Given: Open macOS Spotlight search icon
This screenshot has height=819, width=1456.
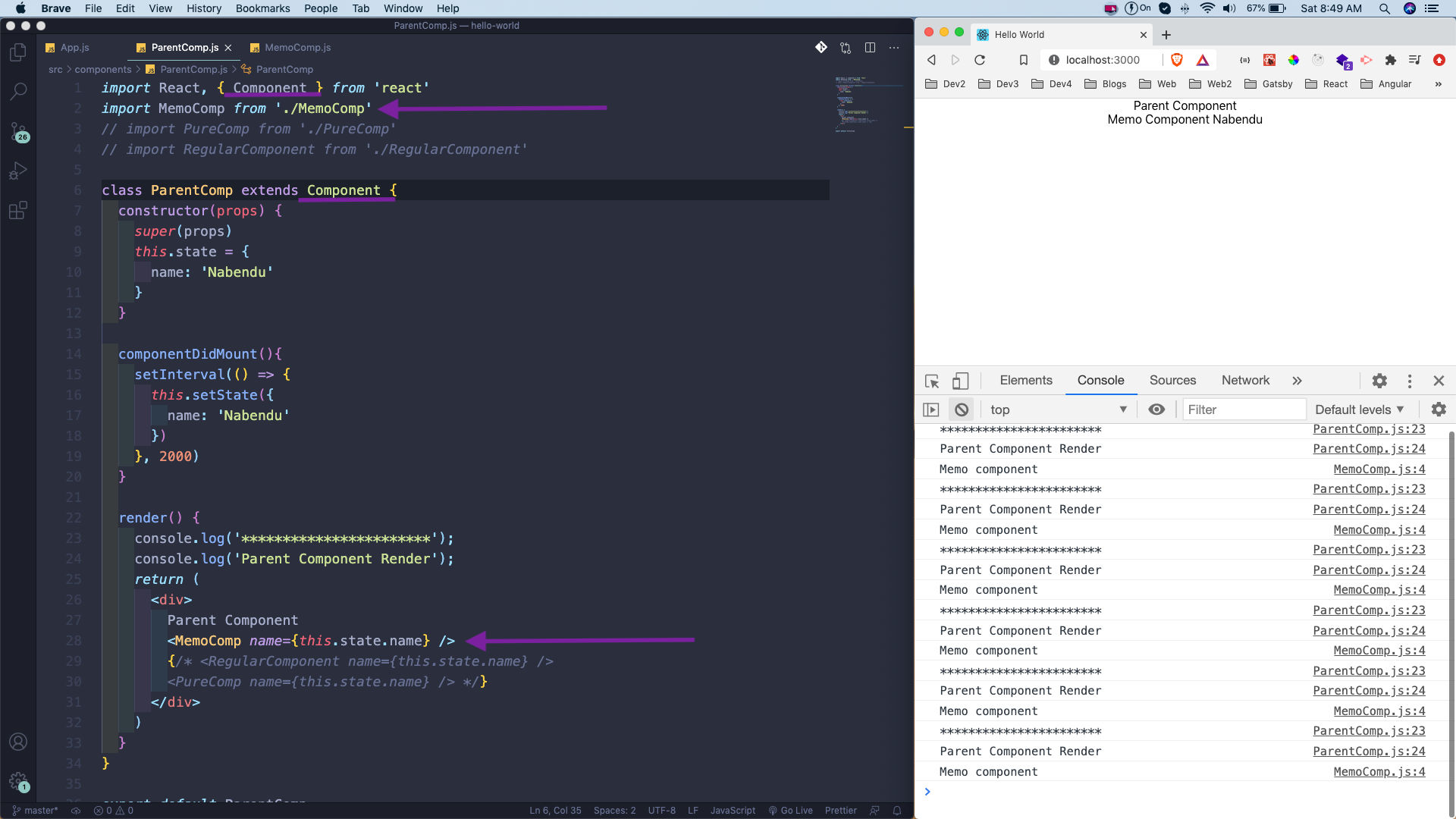Looking at the screenshot, I should 1385,8.
